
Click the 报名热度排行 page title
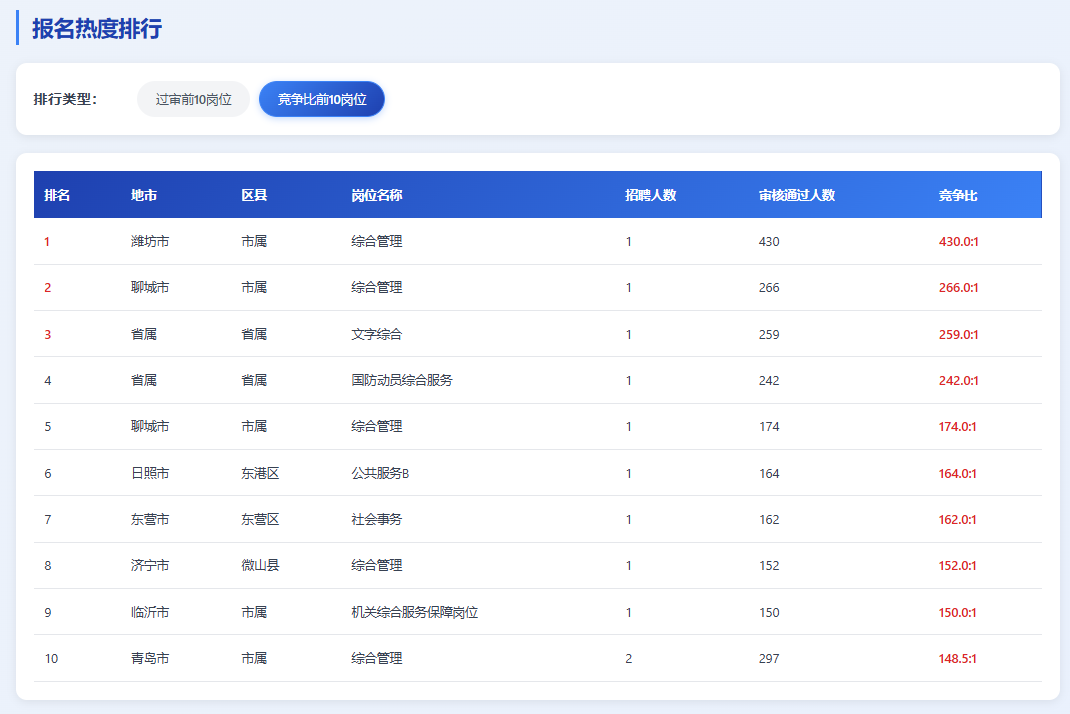pyautogui.click(x=97, y=28)
